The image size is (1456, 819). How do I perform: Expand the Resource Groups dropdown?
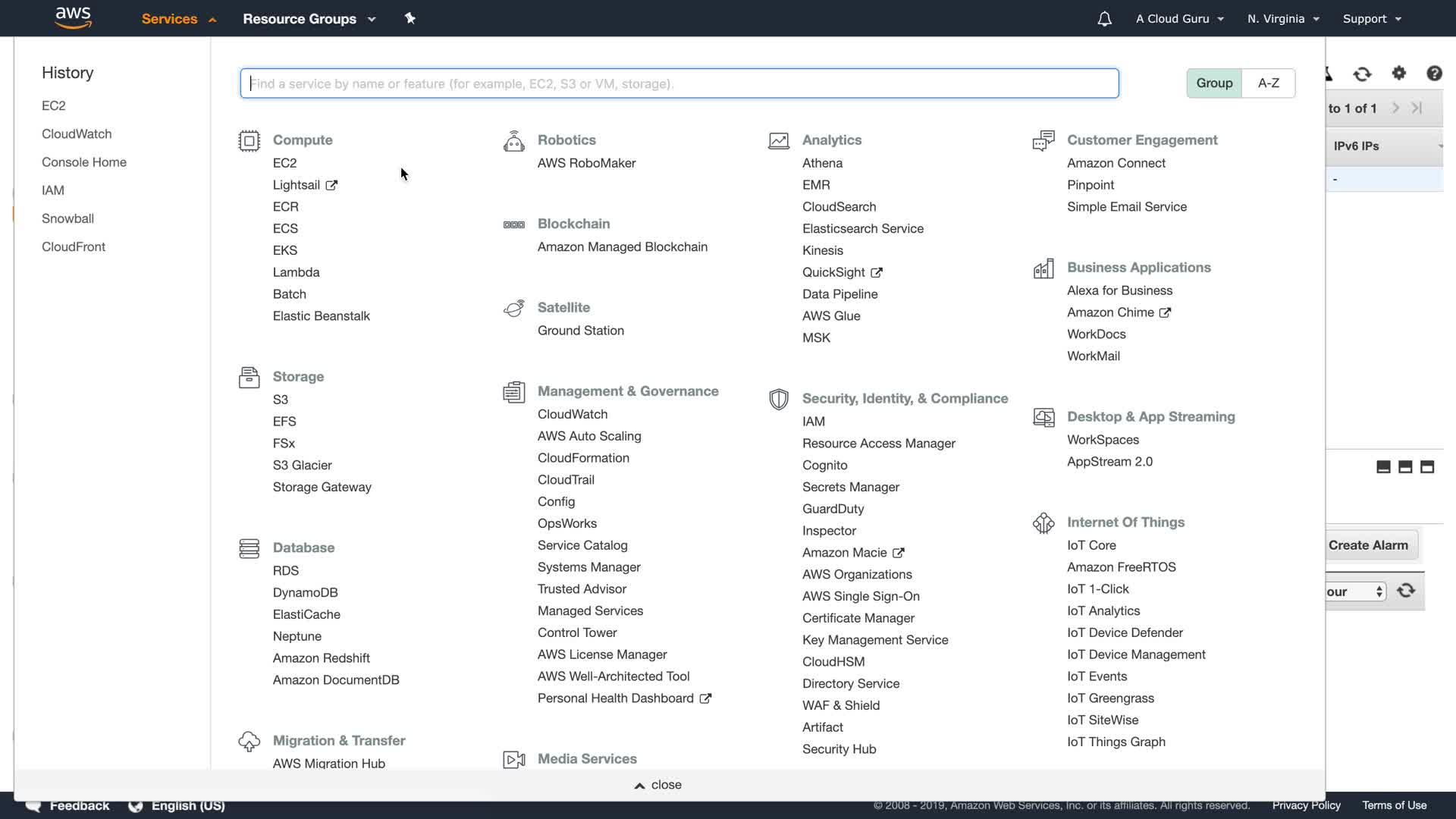tap(309, 19)
